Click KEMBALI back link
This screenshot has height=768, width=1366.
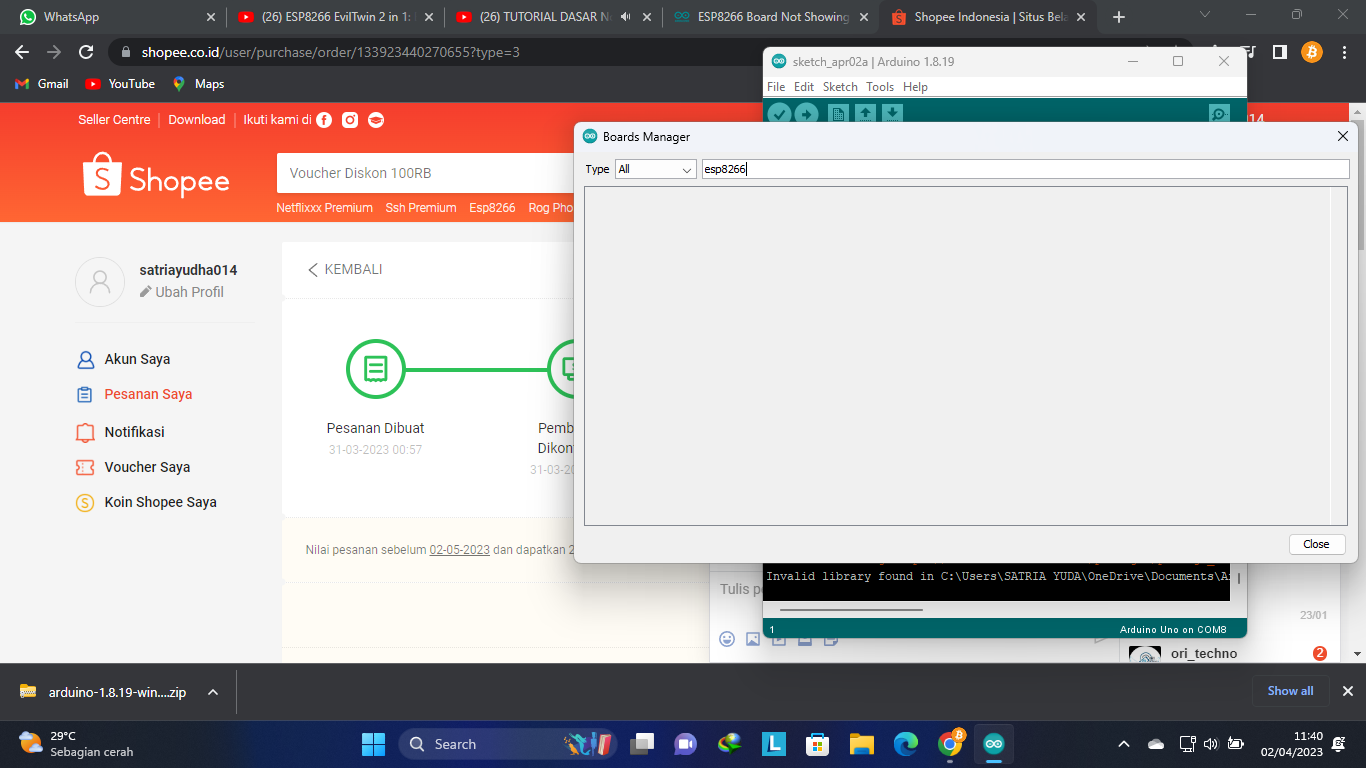pyautogui.click(x=344, y=270)
